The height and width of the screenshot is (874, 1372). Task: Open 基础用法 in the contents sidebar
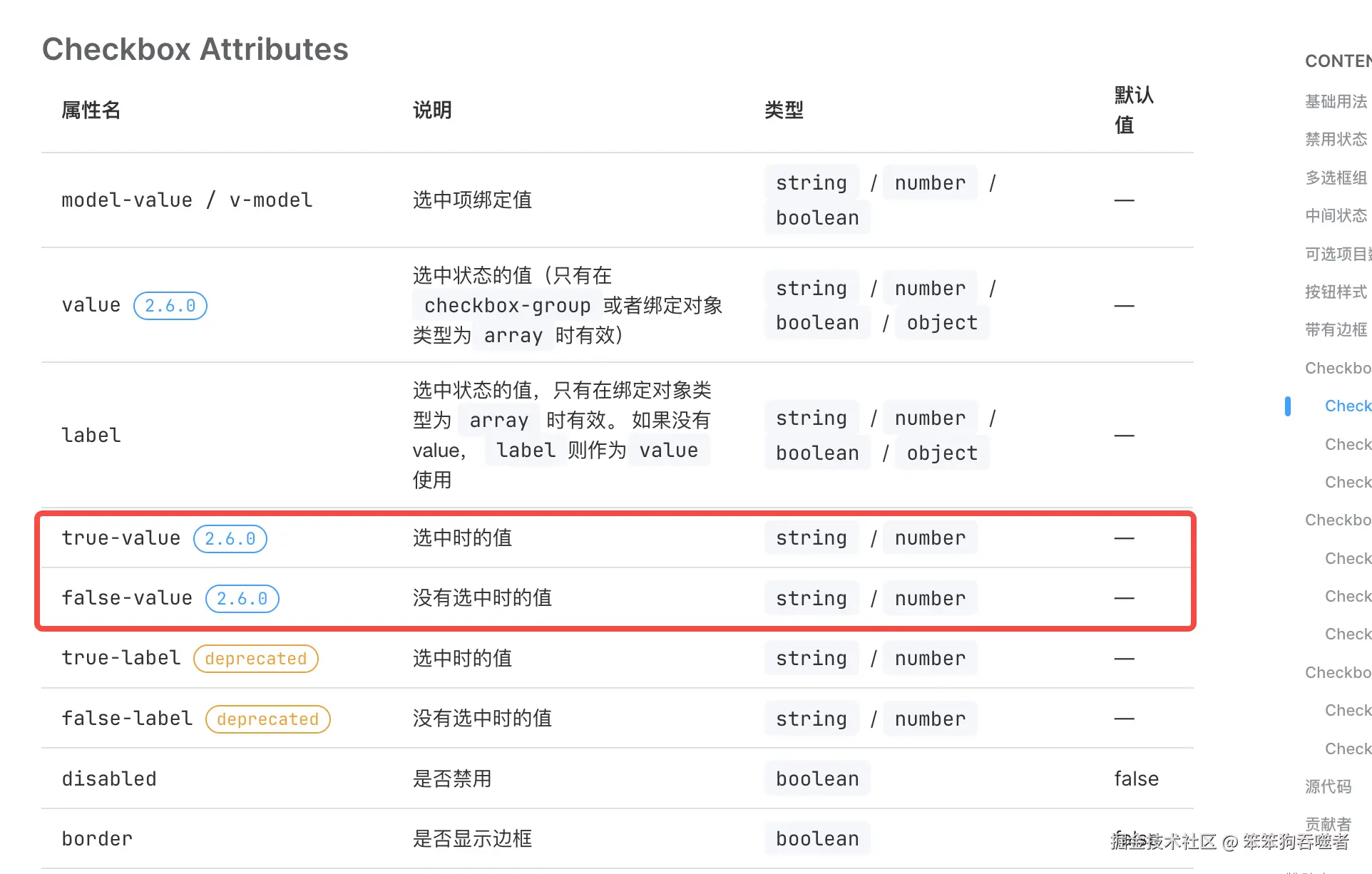[x=1335, y=101]
